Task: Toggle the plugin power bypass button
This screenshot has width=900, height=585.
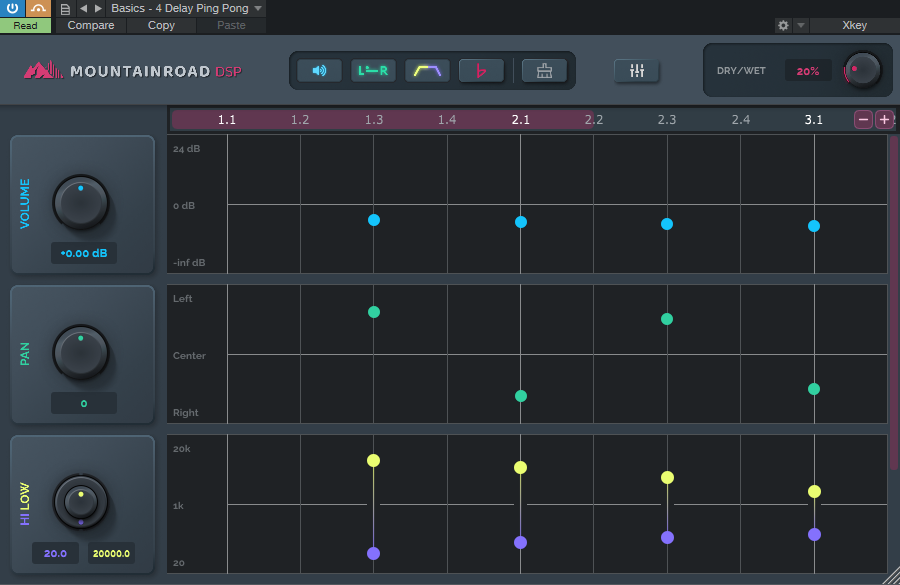Action: coord(12,8)
